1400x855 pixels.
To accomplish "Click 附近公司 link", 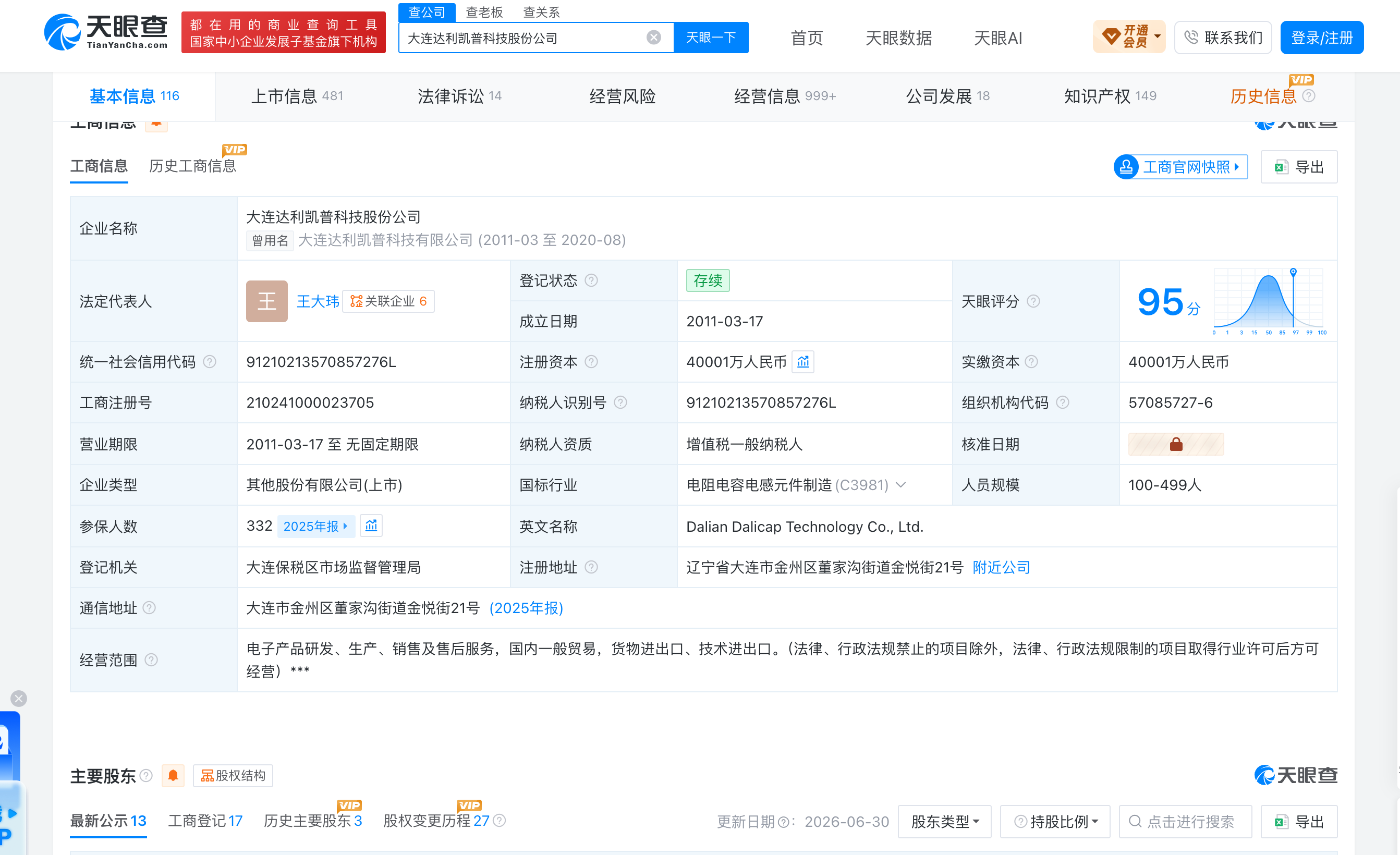I will click(1001, 567).
